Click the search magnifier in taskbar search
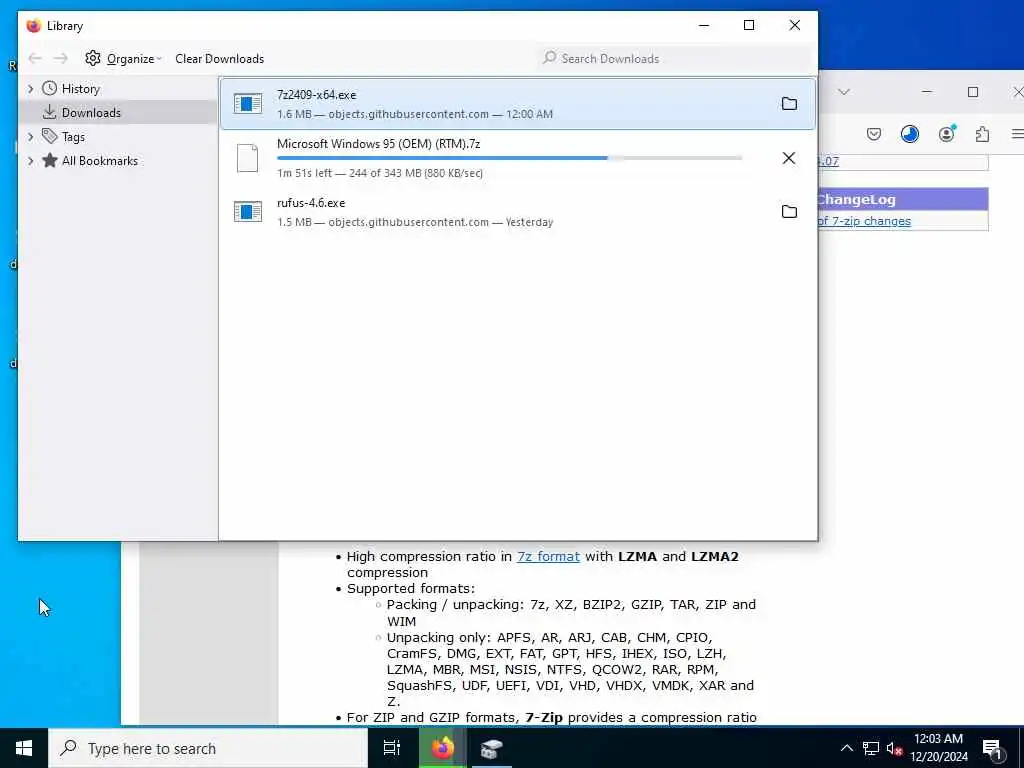 69,748
